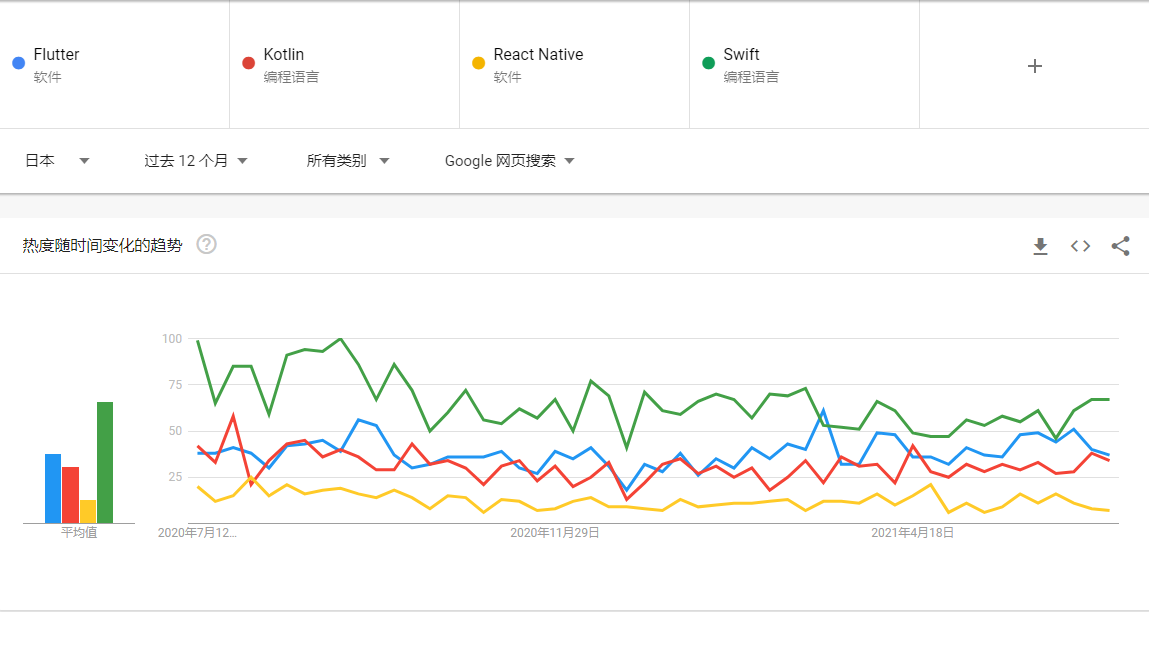The width and height of the screenshot is (1152, 648).
Task: Click the green Swift color dot
Action: 708,63
